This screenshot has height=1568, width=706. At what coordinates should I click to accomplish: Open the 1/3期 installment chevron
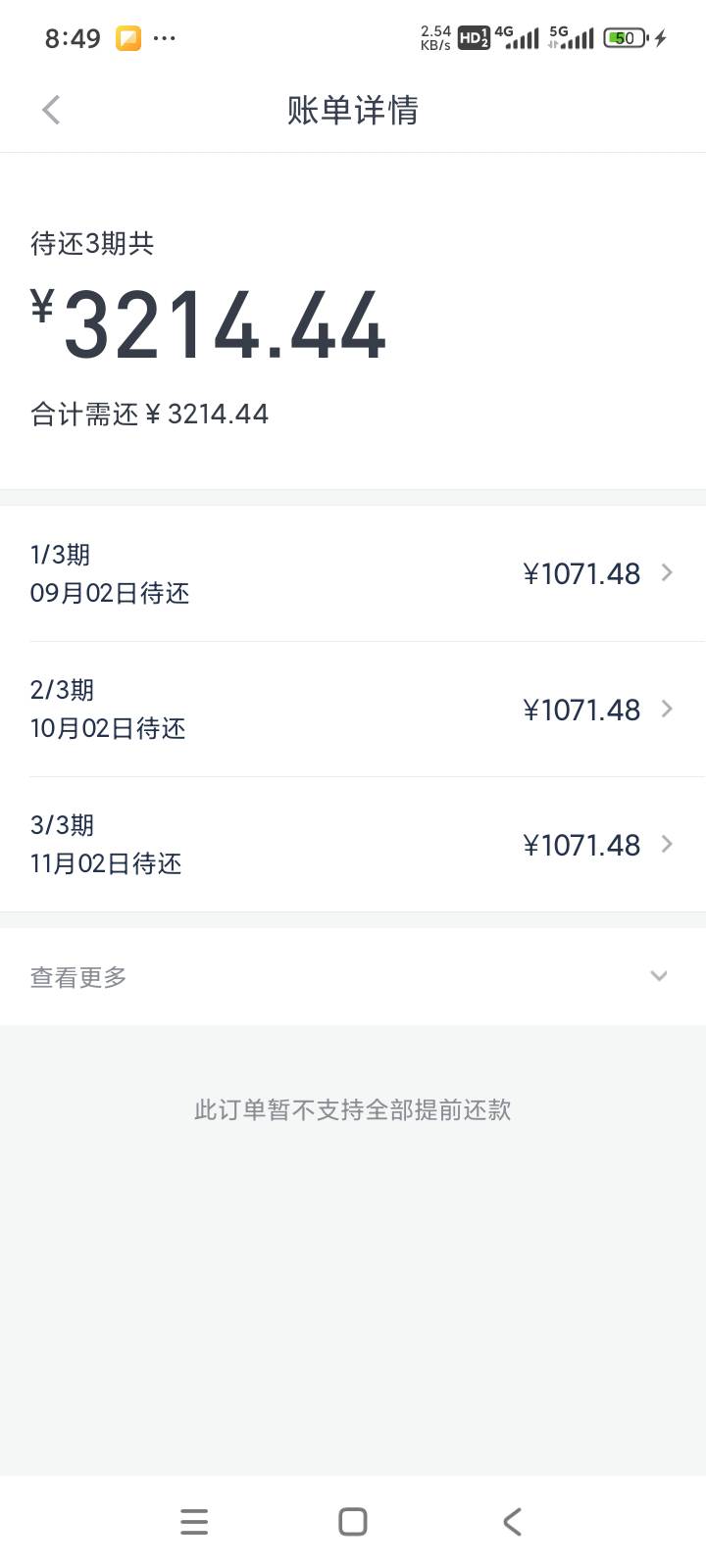tap(667, 572)
